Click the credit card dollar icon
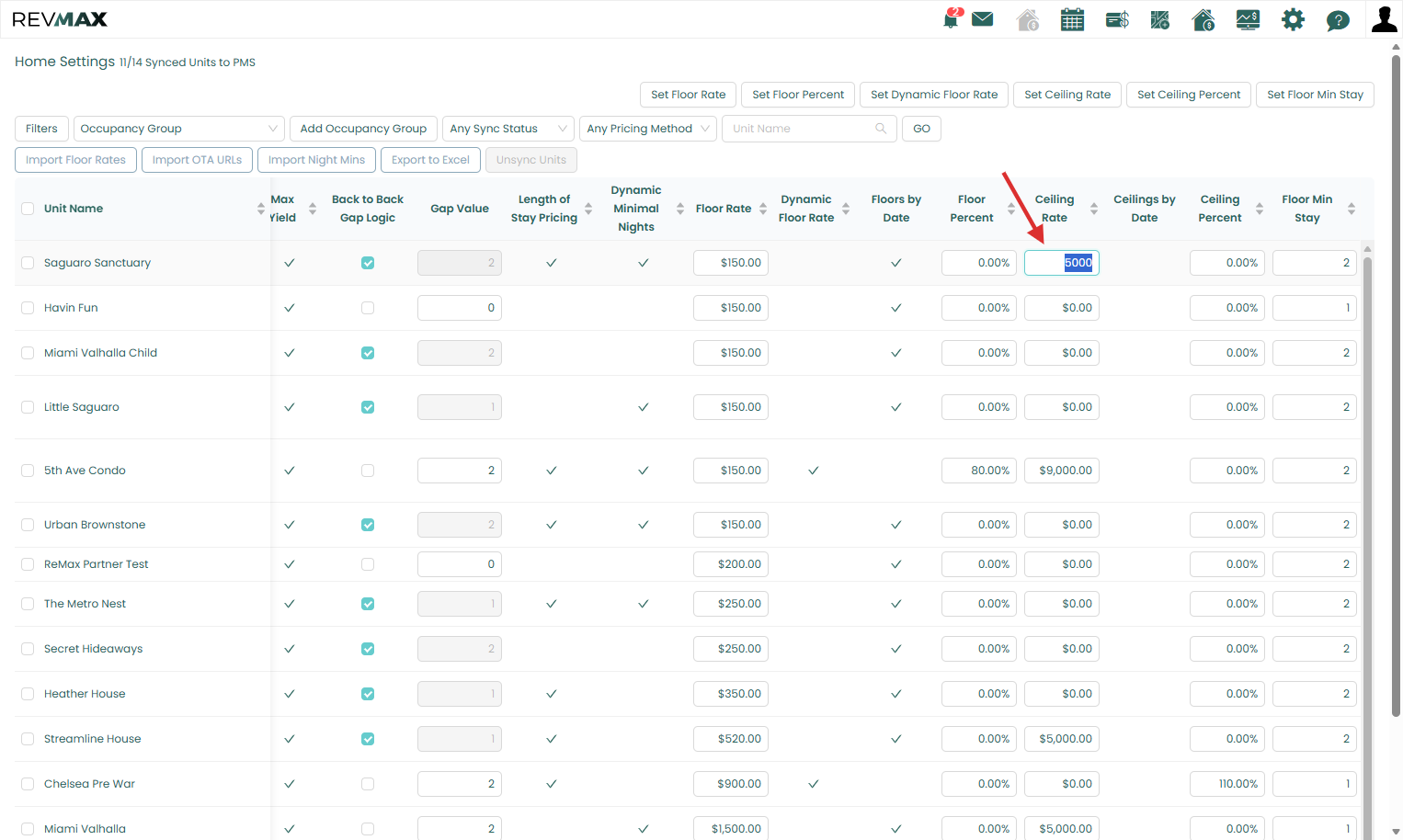1403x840 pixels. (1117, 19)
